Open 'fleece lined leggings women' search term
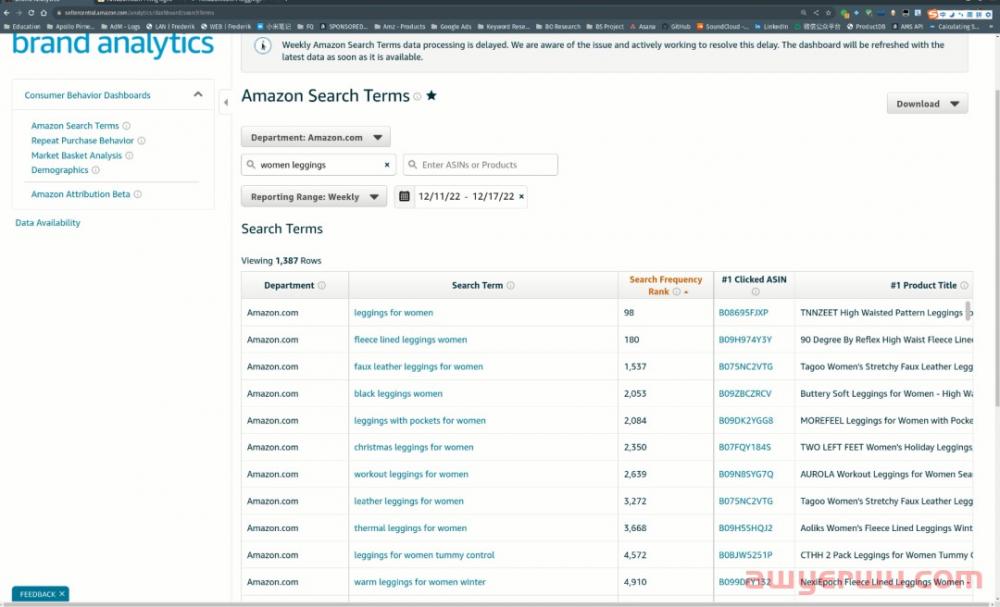This screenshot has height=607, width=1000. [x=411, y=340]
